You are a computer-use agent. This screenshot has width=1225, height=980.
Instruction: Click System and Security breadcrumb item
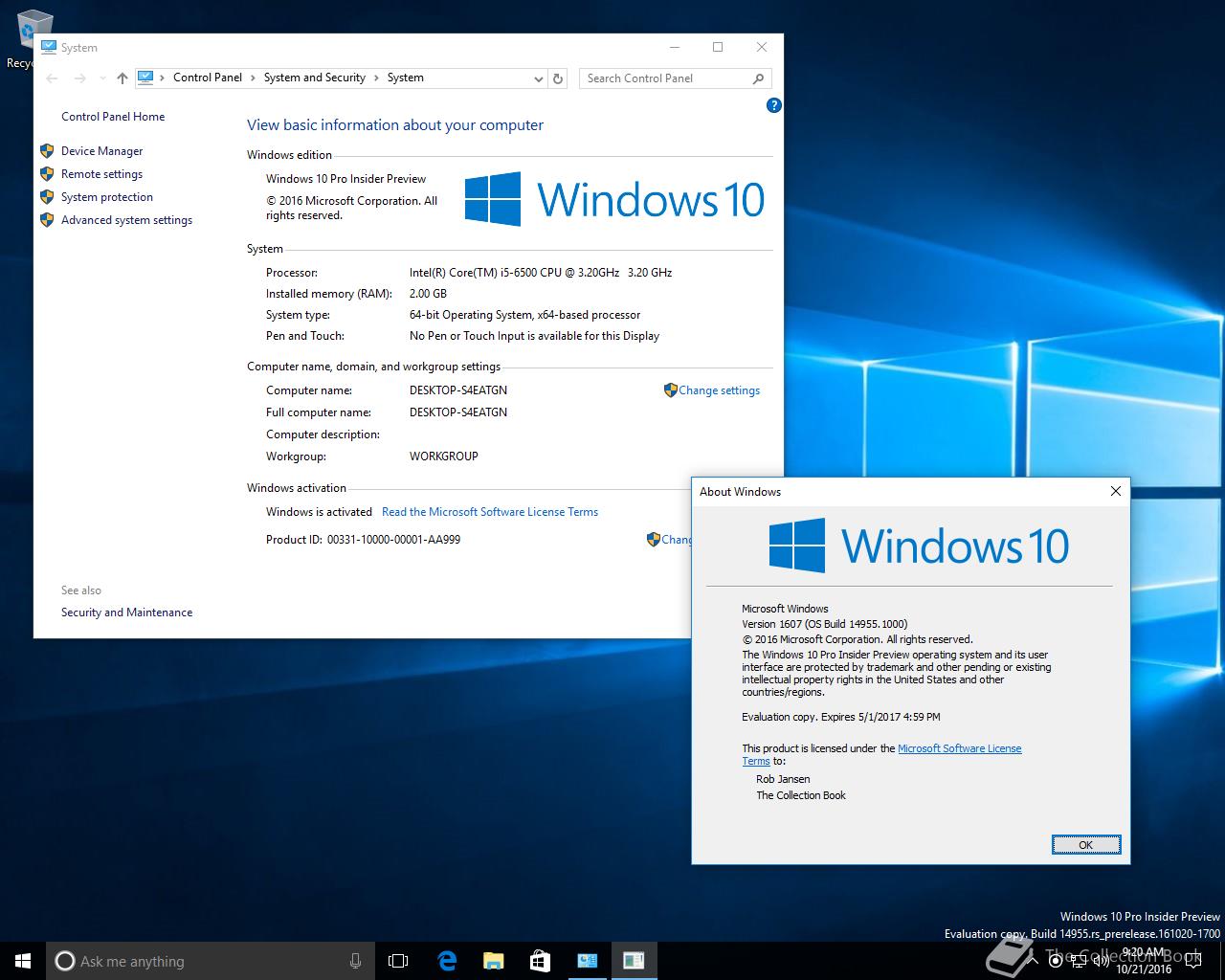[x=315, y=78]
